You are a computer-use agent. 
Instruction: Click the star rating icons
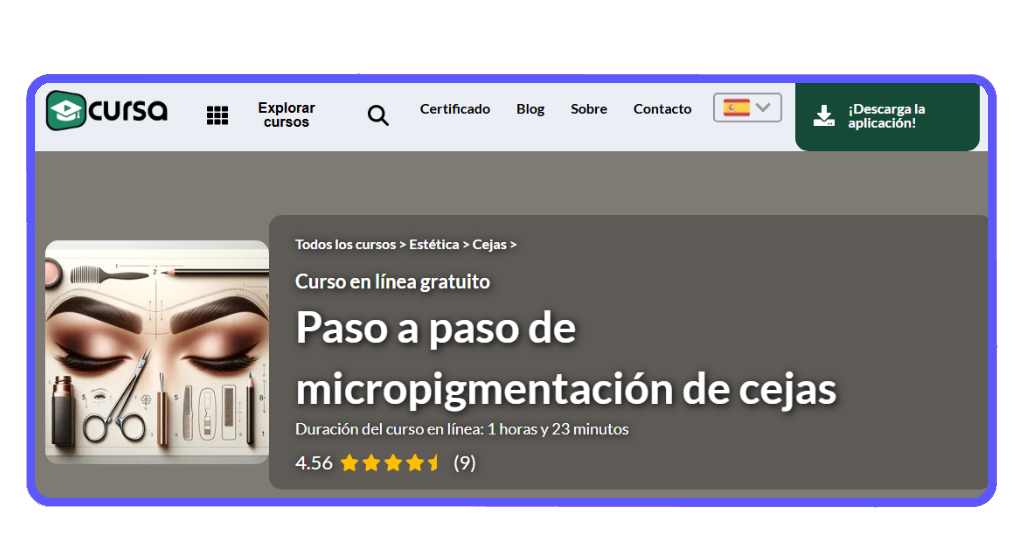pyautogui.click(x=391, y=463)
